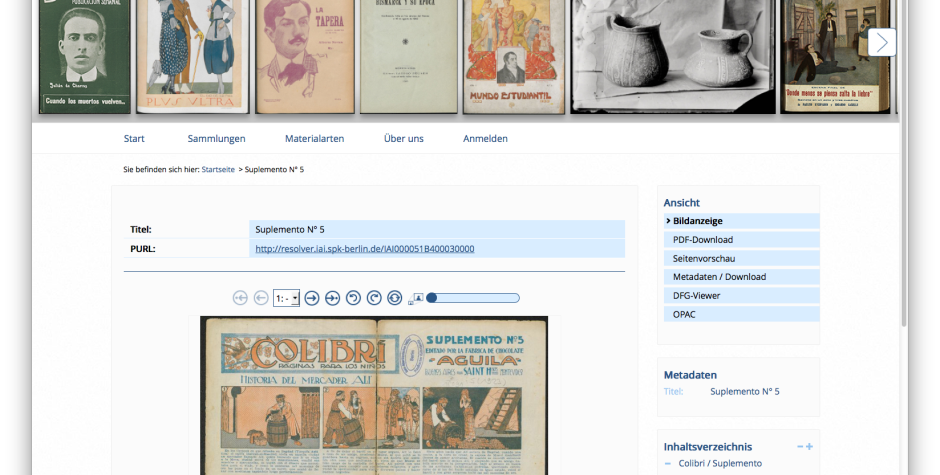Click the 'PURL:' label
The width and height of the screenshot is (940, 475).
143,248
